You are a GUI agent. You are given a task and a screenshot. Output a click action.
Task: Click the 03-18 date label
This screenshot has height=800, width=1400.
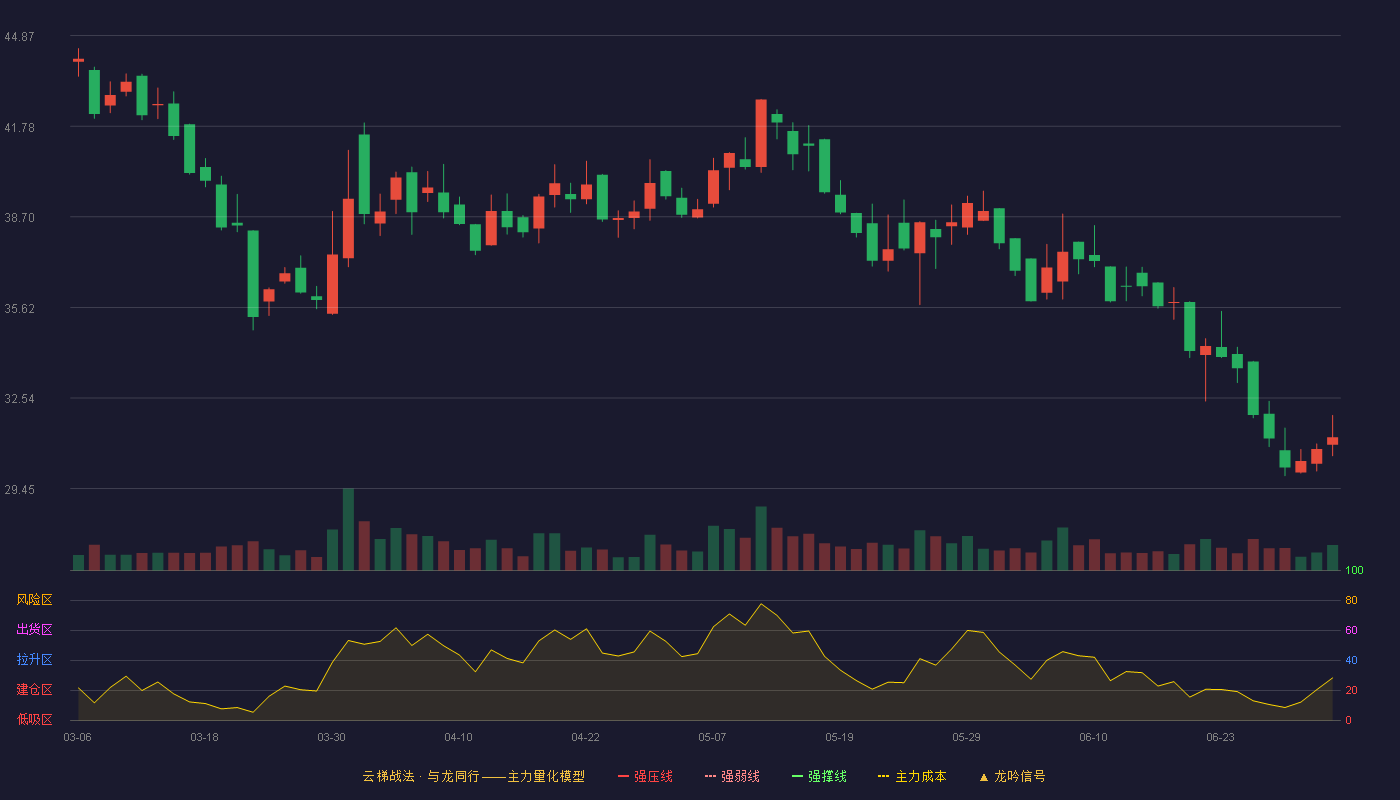point(204,737)
